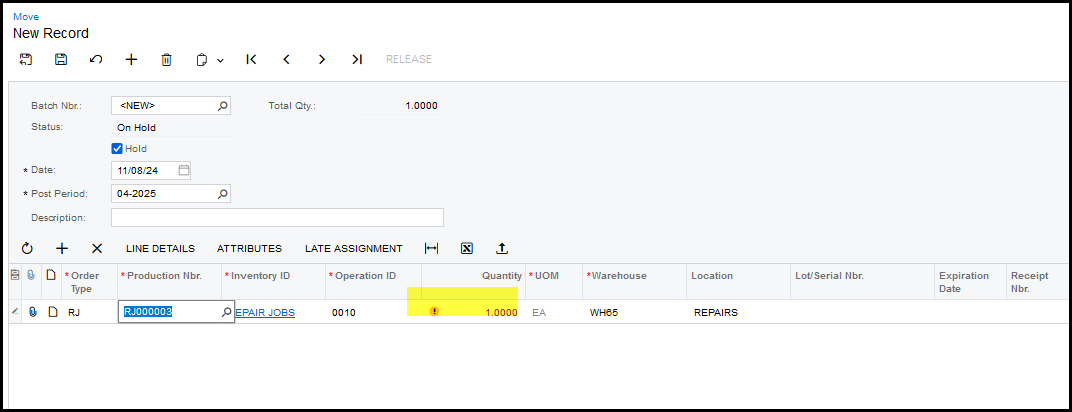This screenshot has height=412, width=1072.
Task: Click the fit-to-width columns icon
Action: tap(431, 248)
